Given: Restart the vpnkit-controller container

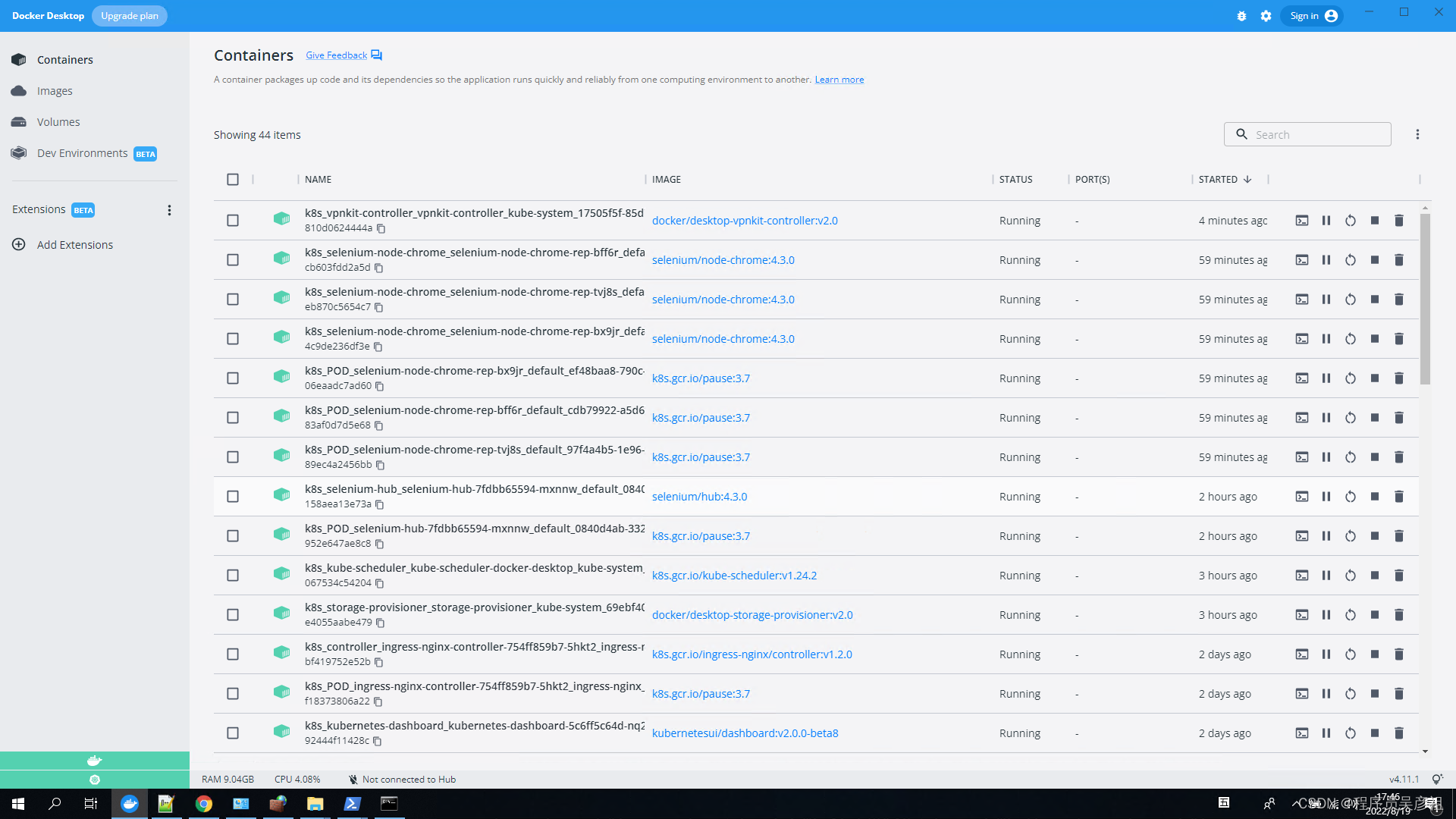Looking at the screenshot, I should [x=1351, y=221].
